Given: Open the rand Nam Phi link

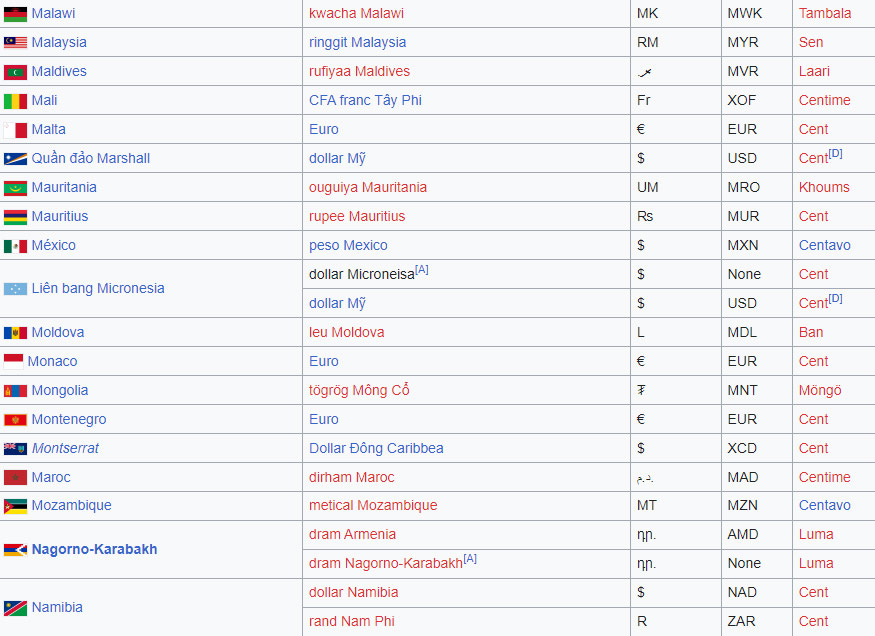Looking at the screenshot, I should [x=351, y=621].
